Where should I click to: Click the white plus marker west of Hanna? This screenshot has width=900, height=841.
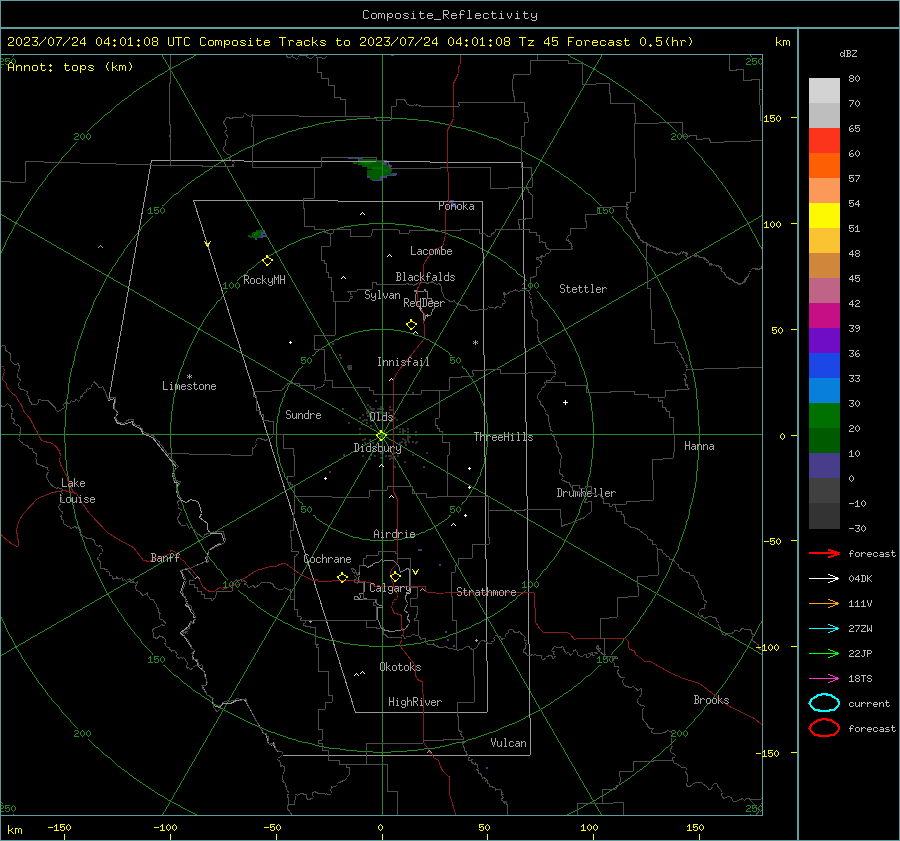tap(565, 402)
